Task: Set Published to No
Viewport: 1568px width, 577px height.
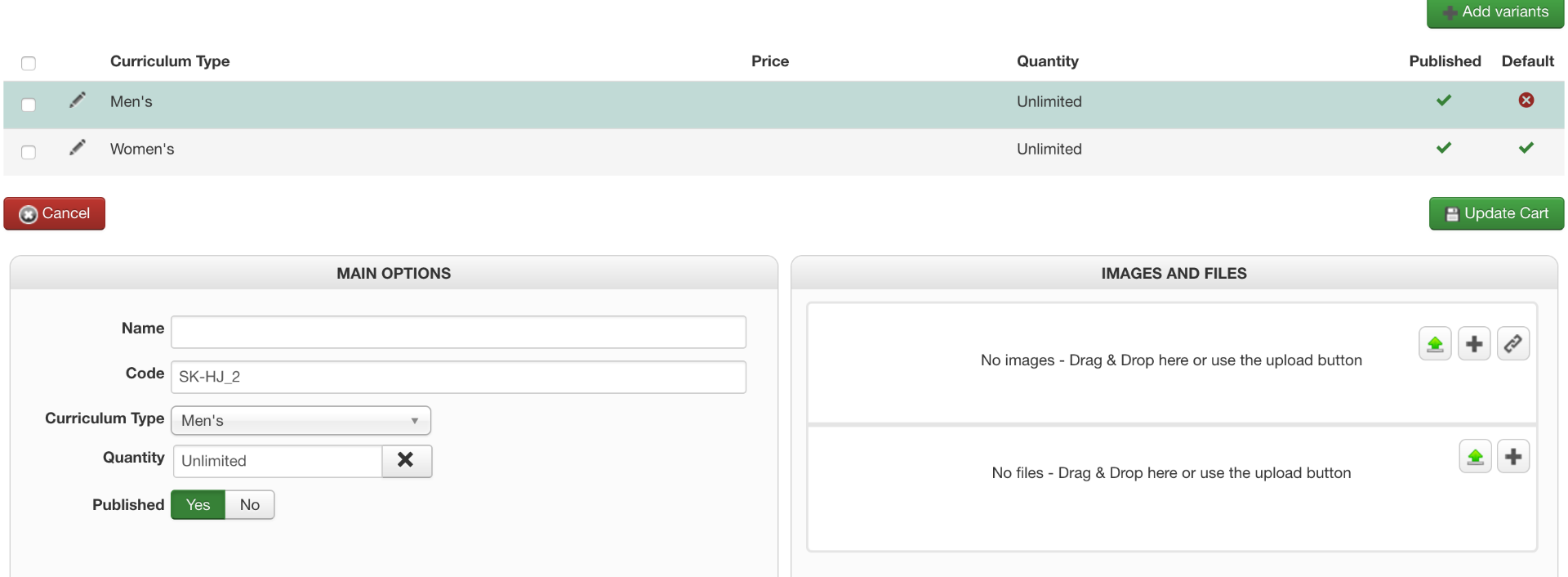Action: [249, 505]
